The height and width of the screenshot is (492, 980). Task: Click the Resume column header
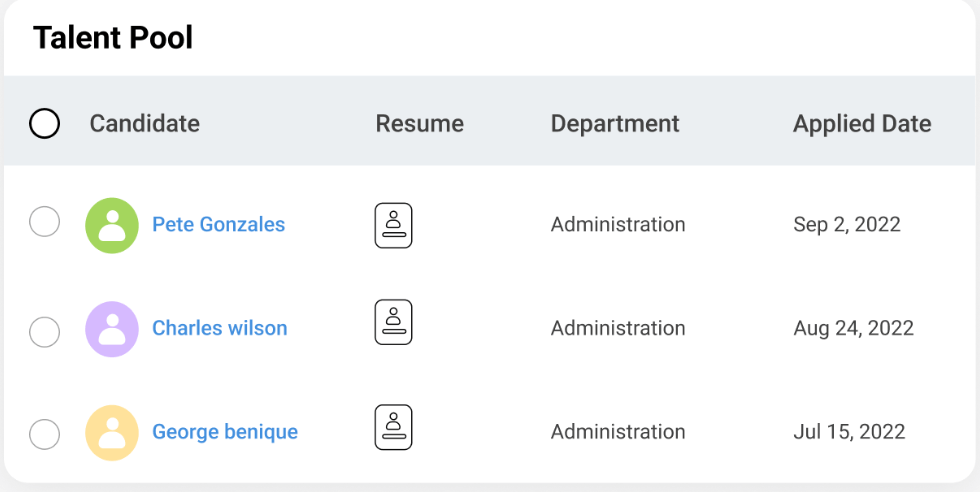coord(419,124)
